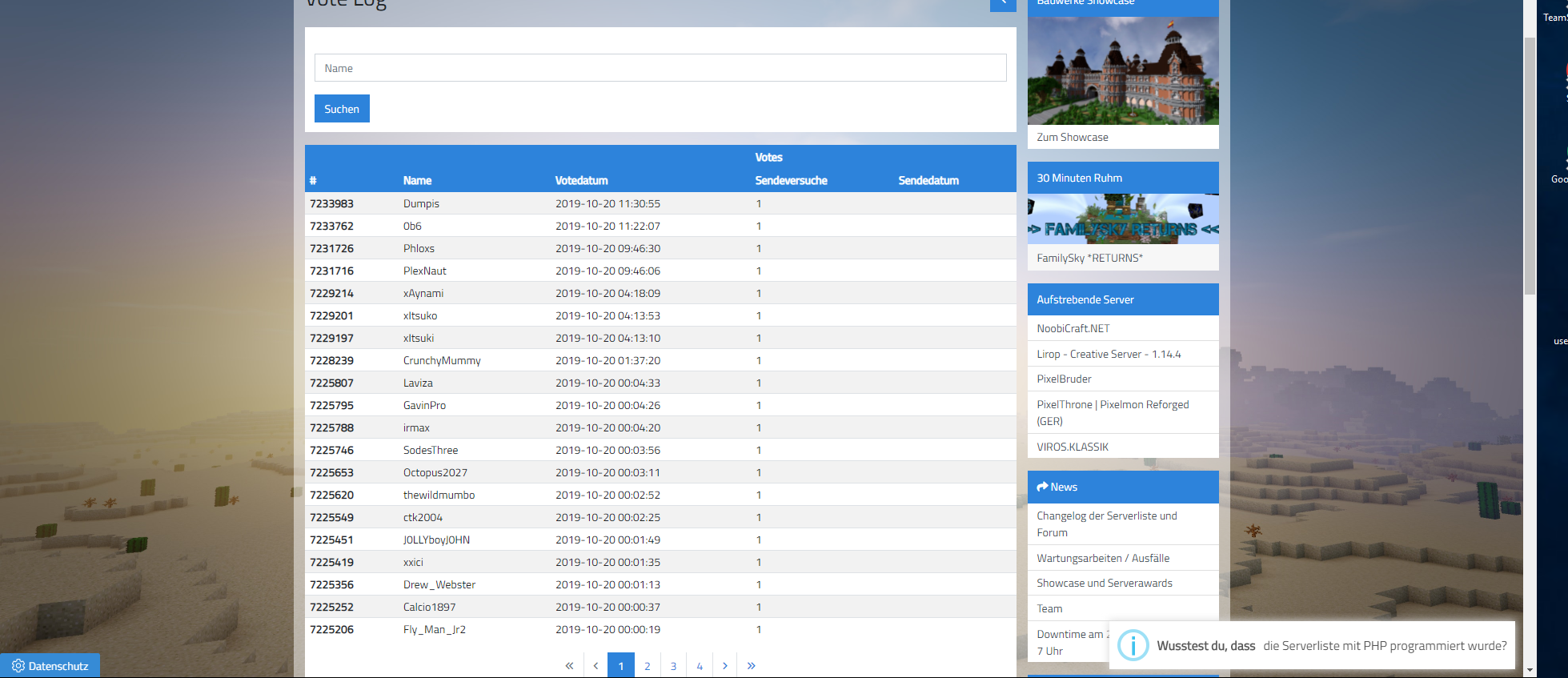The width and height of the screenshot is (1568, 678).
Task: Click the # column header
Action: point(313,181)
